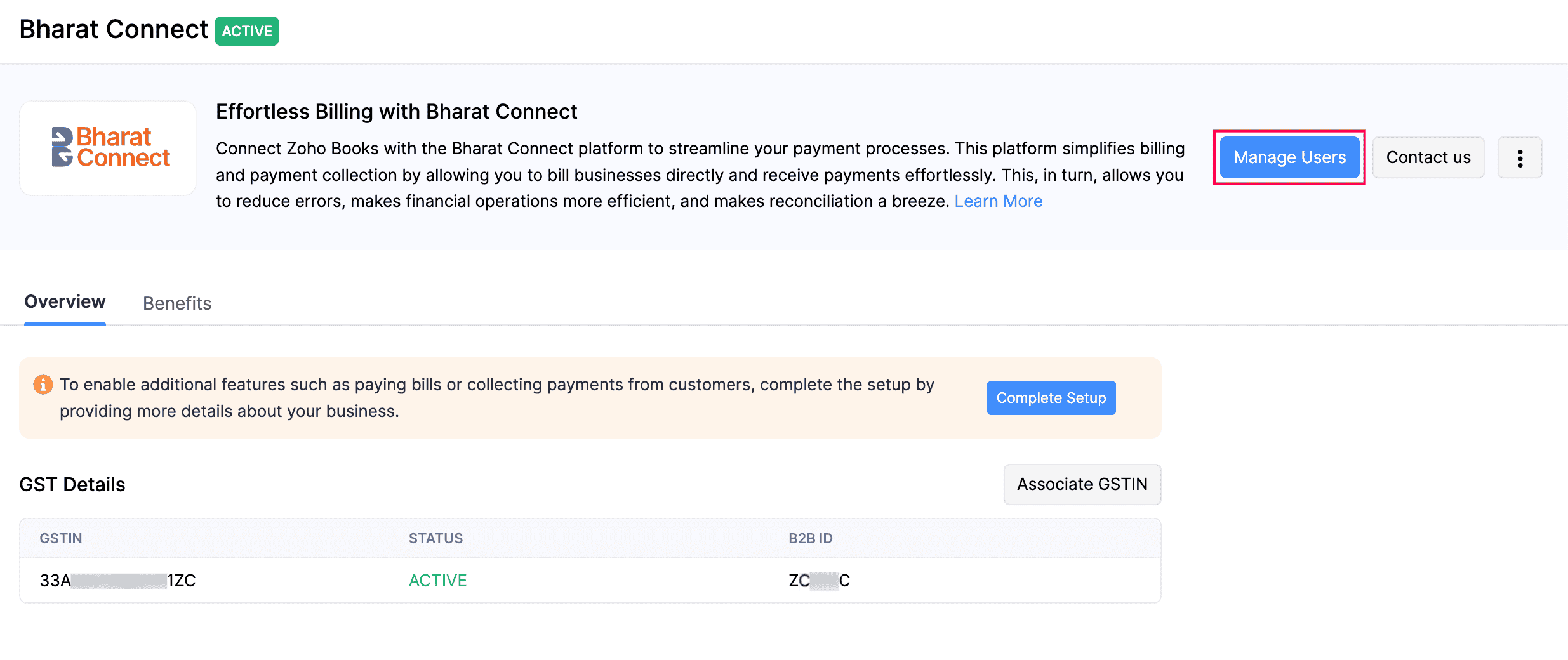
Task: Click the Manage Users button
Action: coord(1288,157)
